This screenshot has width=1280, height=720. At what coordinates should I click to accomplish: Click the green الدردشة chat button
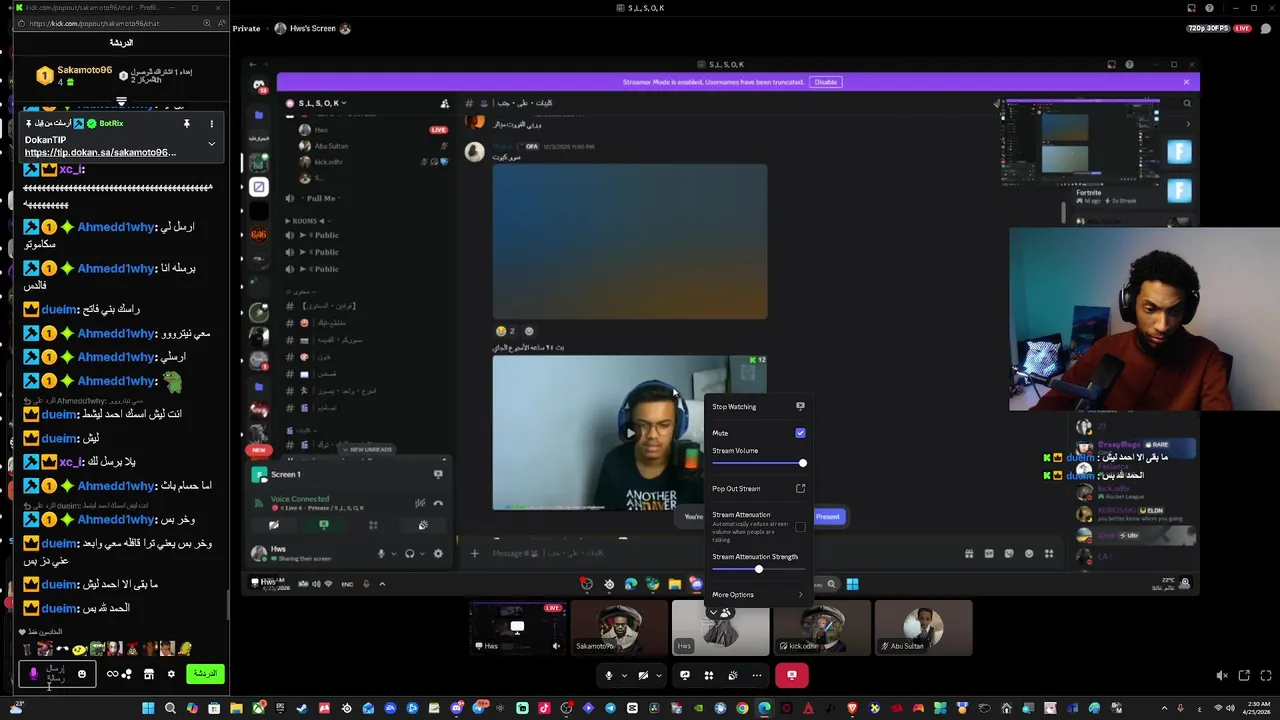tap(205, 674)
